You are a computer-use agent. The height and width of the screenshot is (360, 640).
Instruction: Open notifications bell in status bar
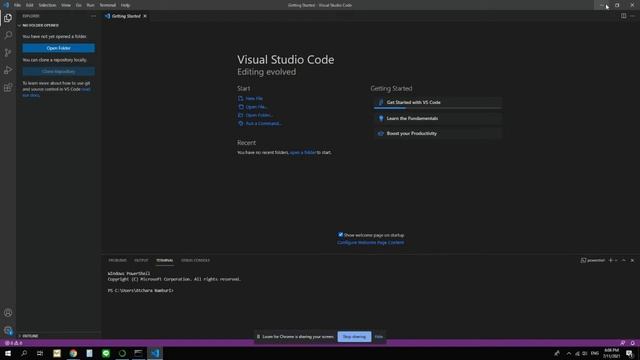[x=633, y=343]
